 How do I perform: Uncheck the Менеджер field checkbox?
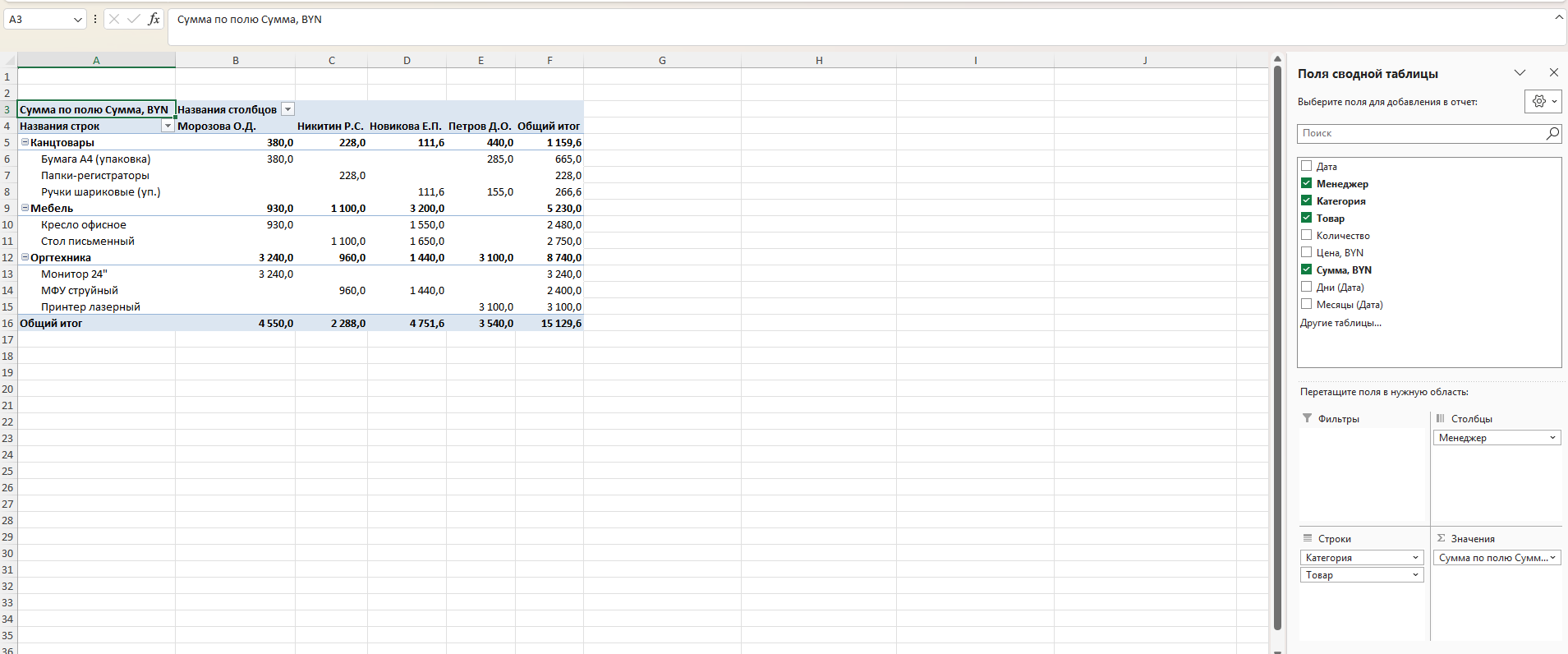[1306, 183]
